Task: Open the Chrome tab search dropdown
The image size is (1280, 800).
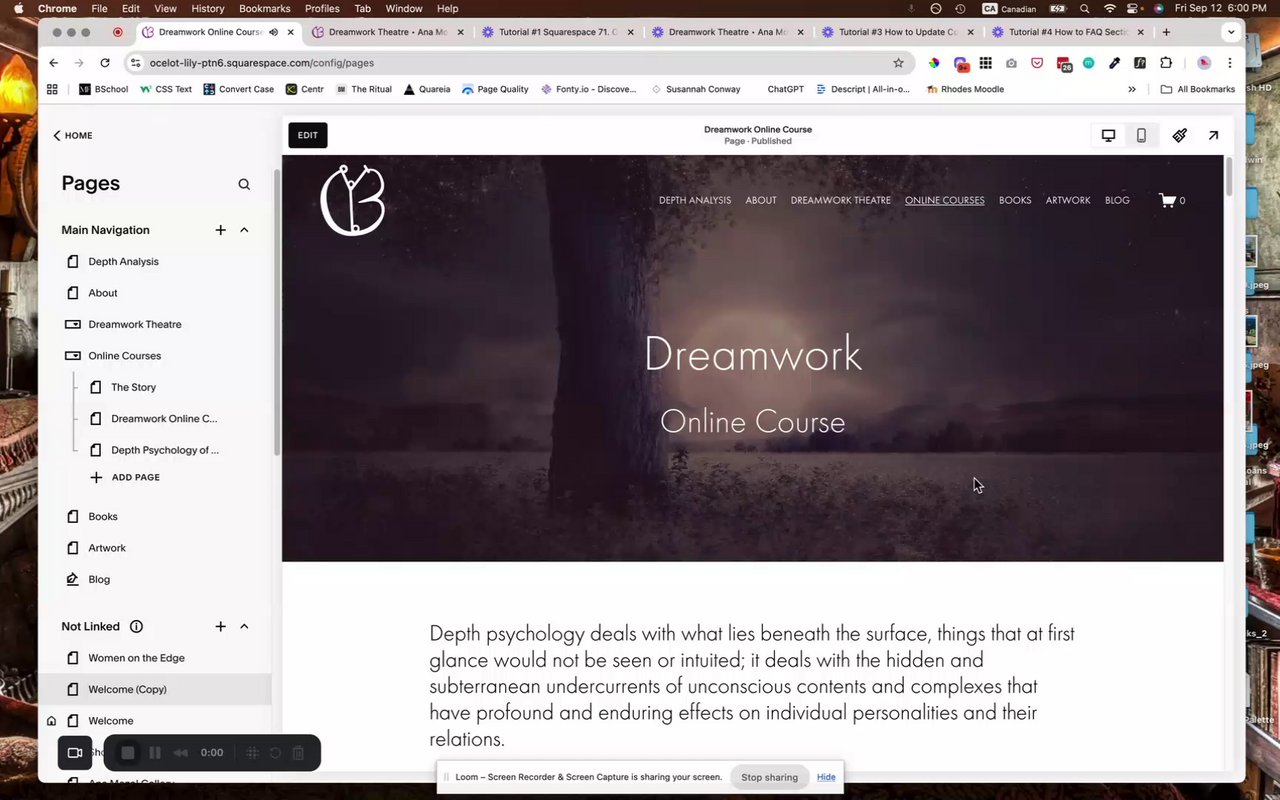Action: pyautogui.click(x=1231, y=32)
